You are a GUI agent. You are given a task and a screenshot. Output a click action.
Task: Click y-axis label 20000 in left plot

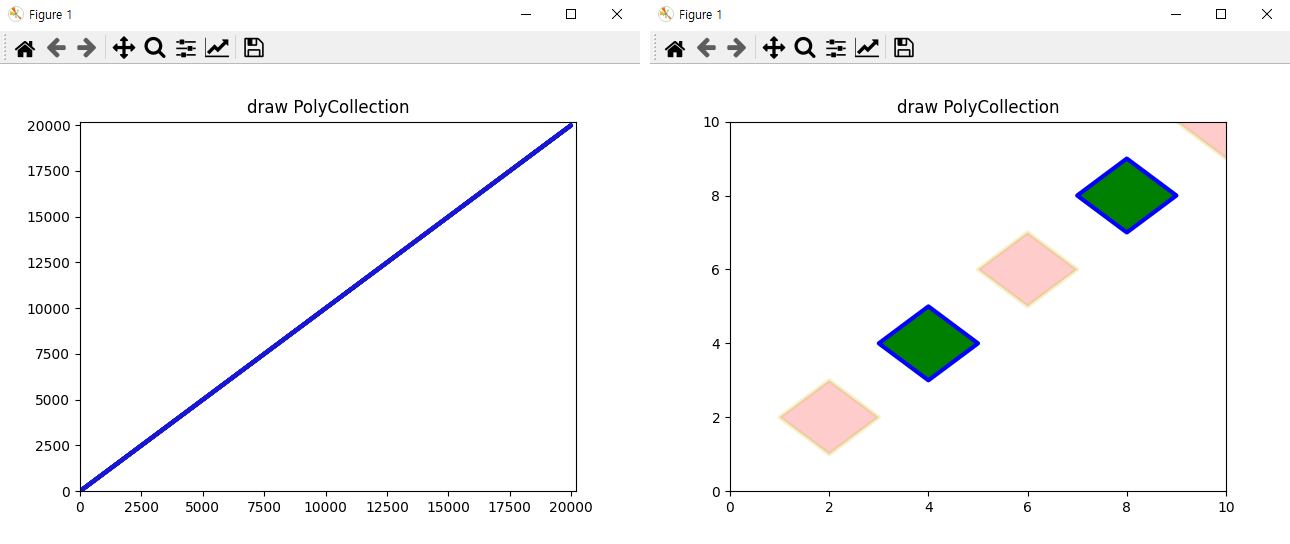pos(50,126)
